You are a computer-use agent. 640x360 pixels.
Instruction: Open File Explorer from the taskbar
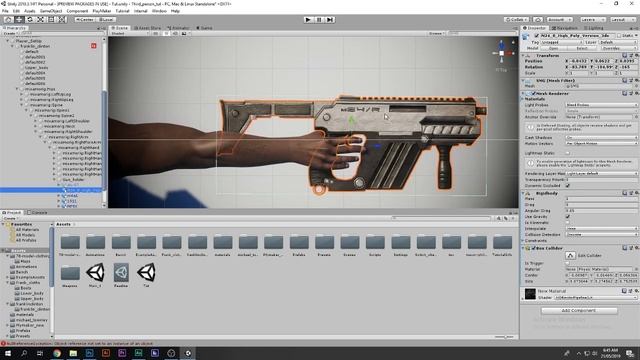click(73, 353)
